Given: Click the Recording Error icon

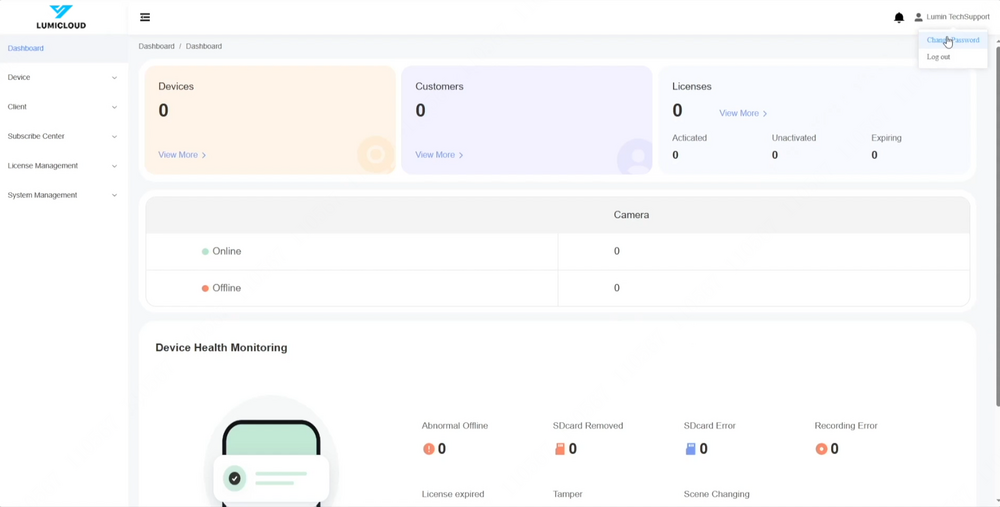Looking at the screenshot, I should point(821,449).
